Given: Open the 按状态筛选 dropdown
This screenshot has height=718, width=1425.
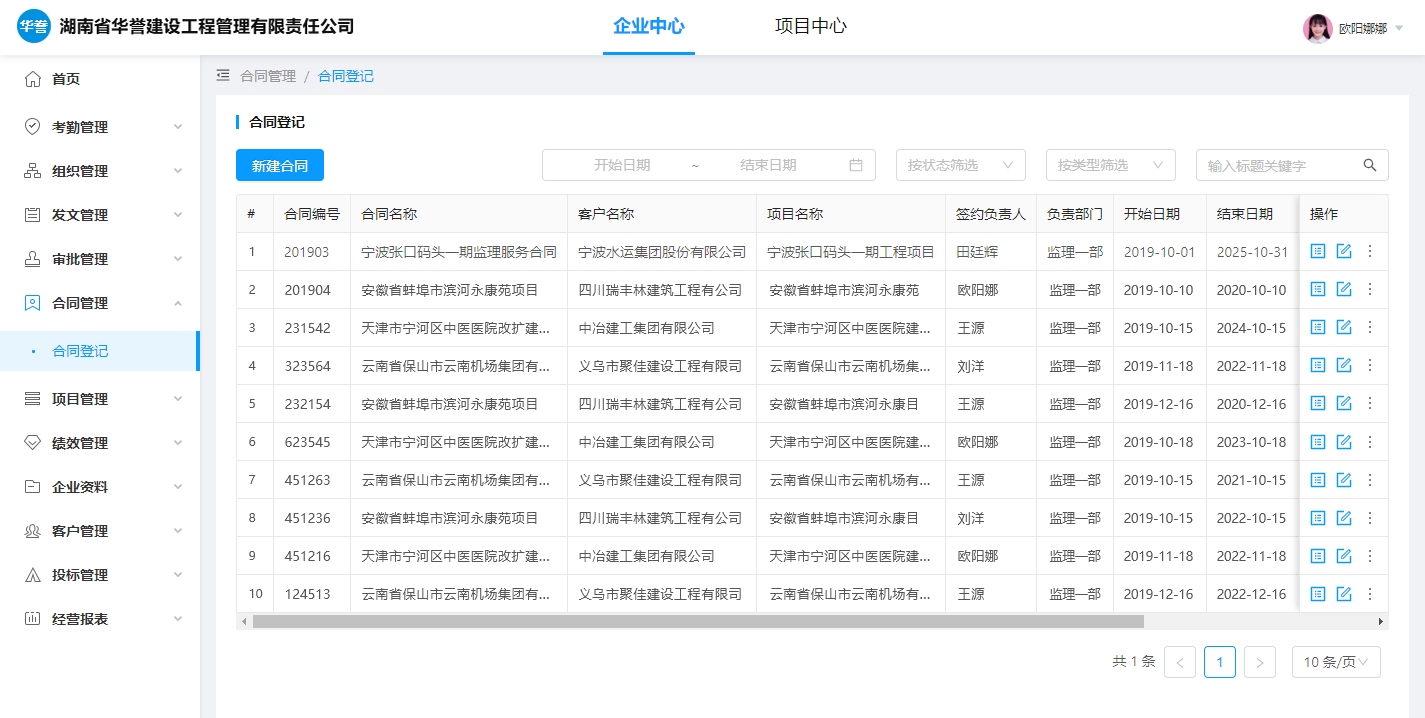Looking at the screenshot, I should (x=960, y=165).
